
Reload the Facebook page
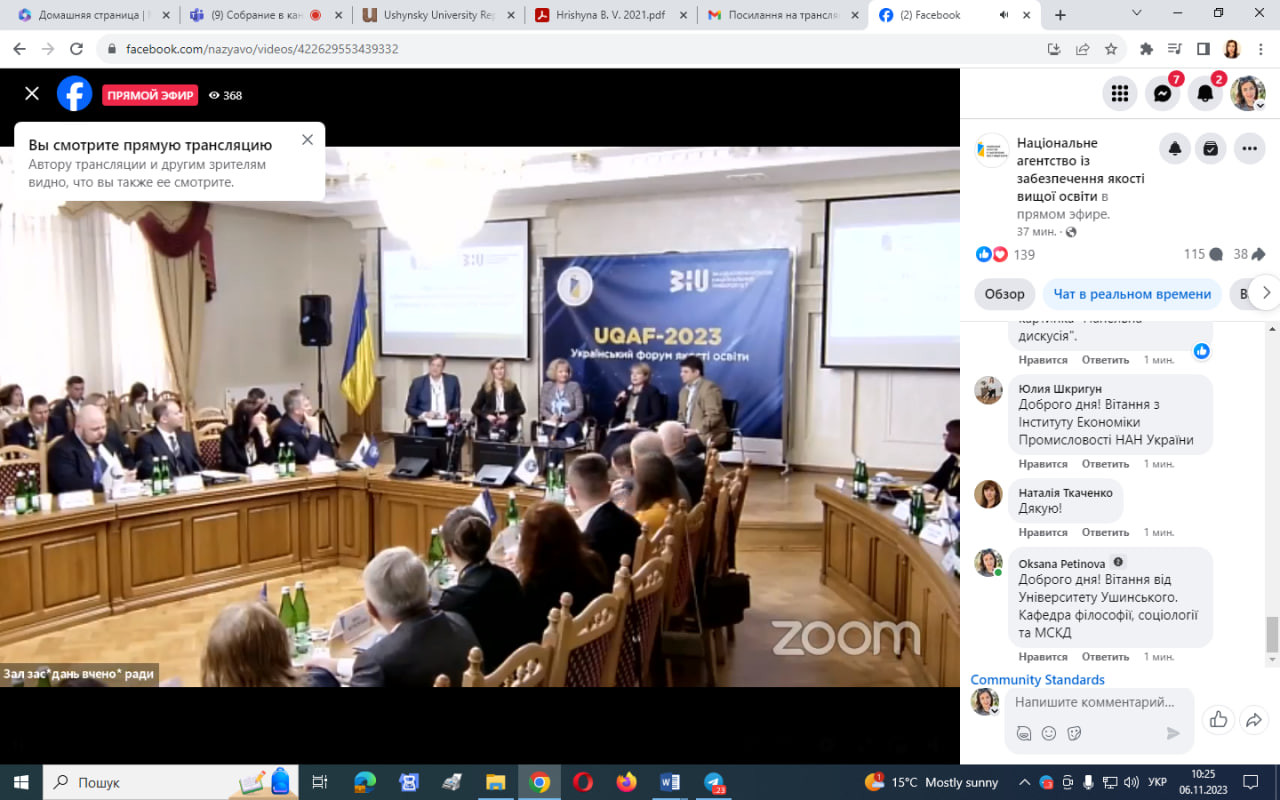(x=76, y=49)
